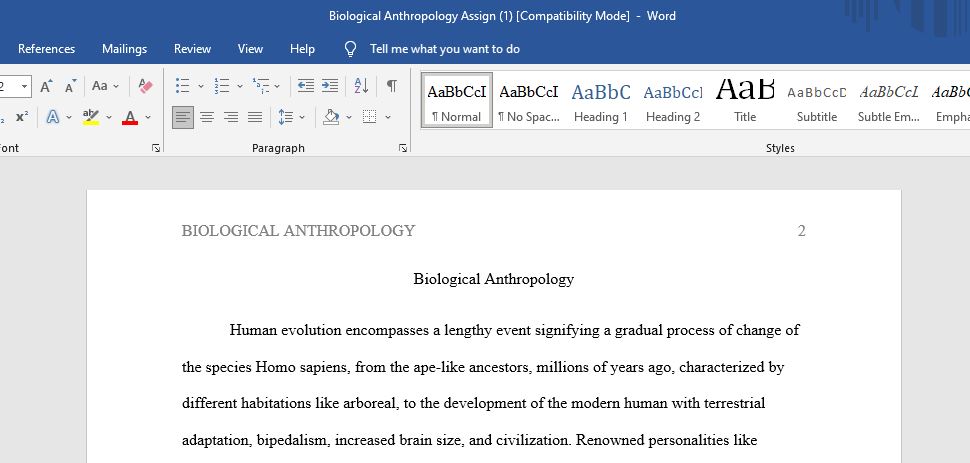Open line and paragraph spacing
The width and height of the screenshot is (970, 463).
[x=285, y=116]
